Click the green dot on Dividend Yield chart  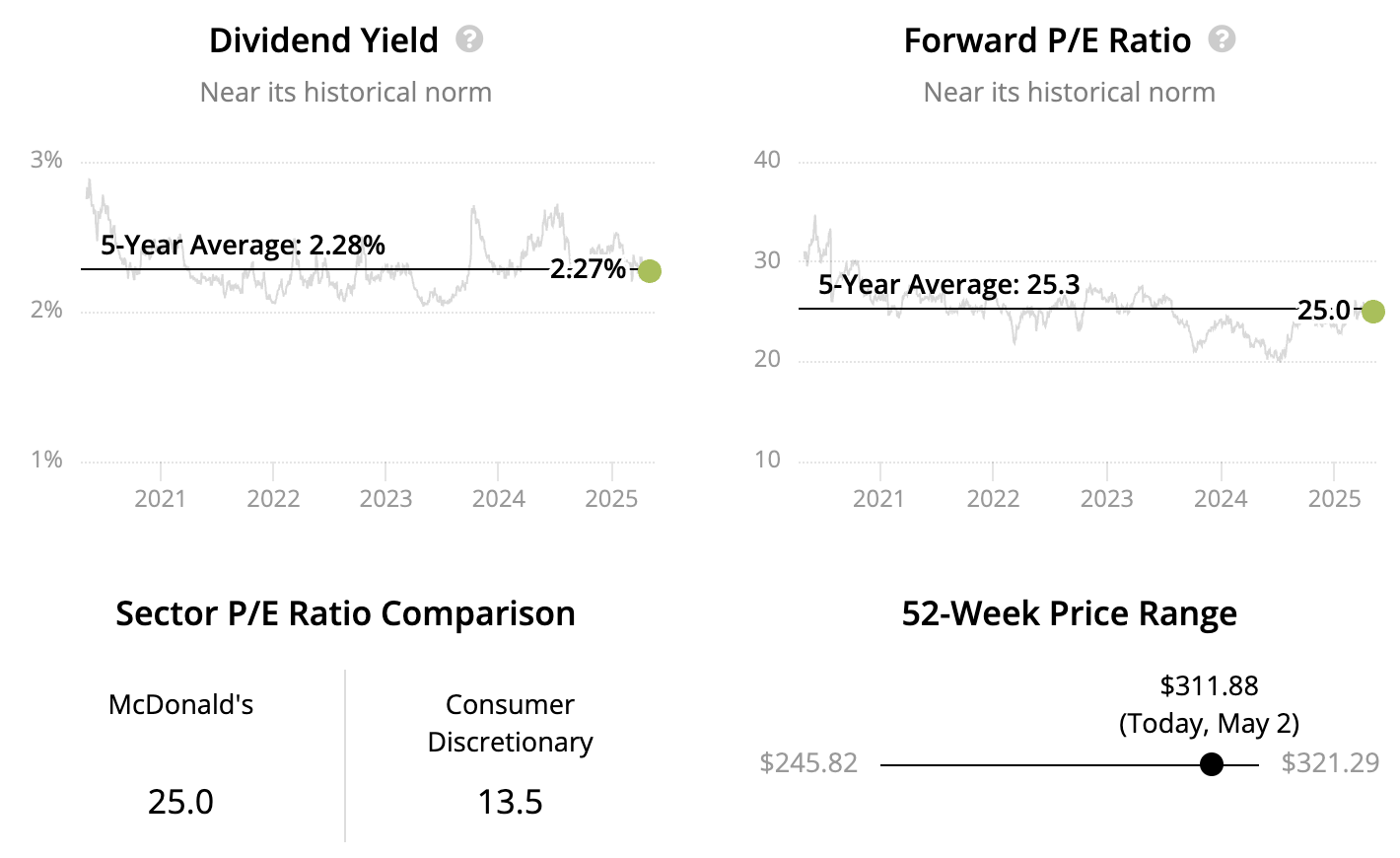(x=649, y=270)
